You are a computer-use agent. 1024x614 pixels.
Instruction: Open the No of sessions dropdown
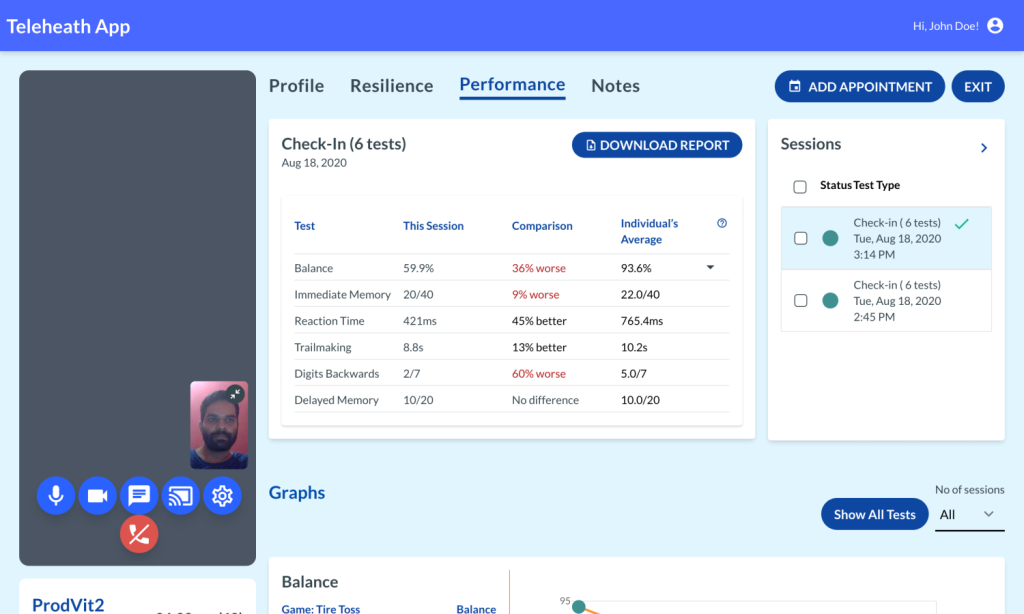968,514
